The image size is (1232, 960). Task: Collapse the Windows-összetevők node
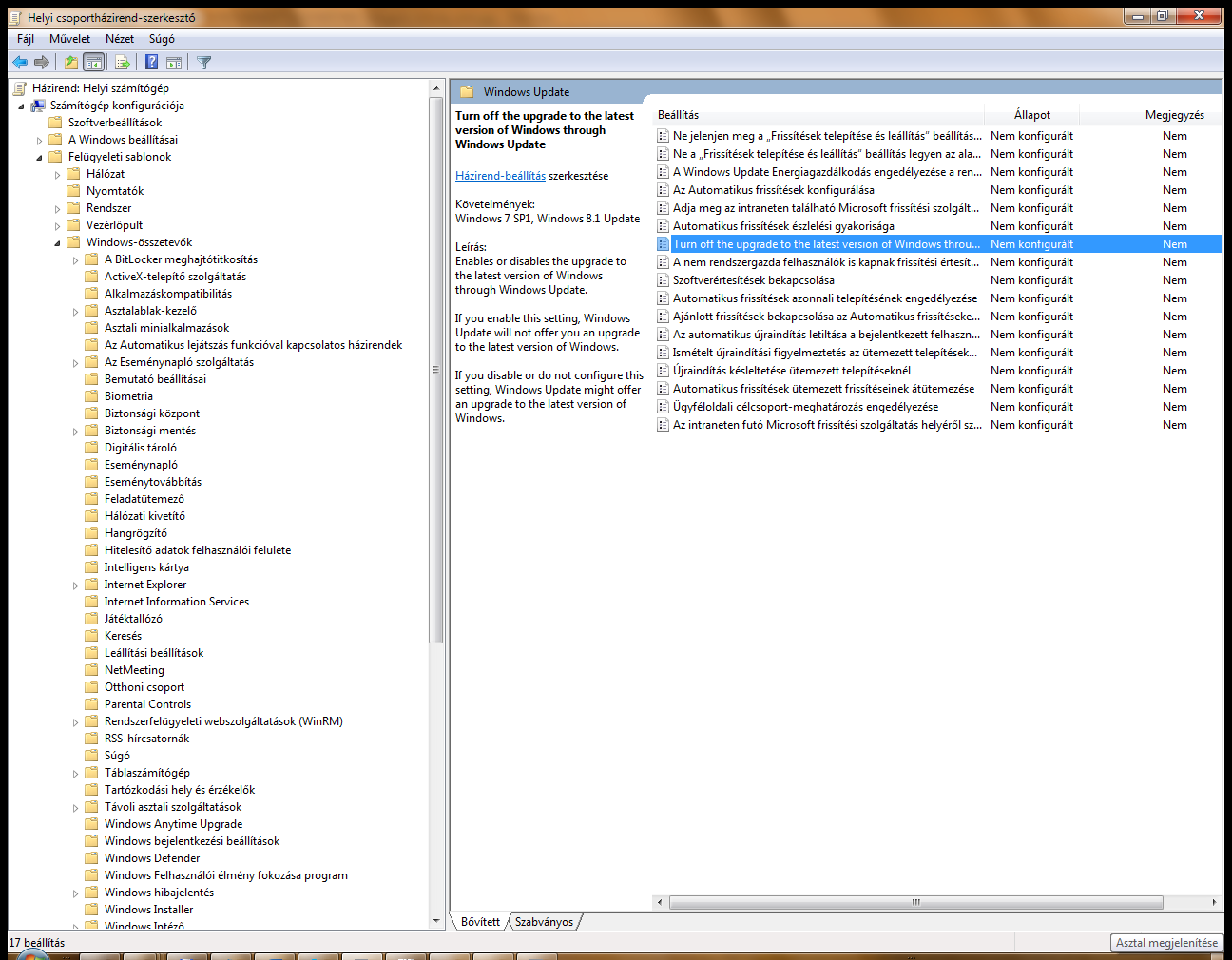[x=57, y=242]
